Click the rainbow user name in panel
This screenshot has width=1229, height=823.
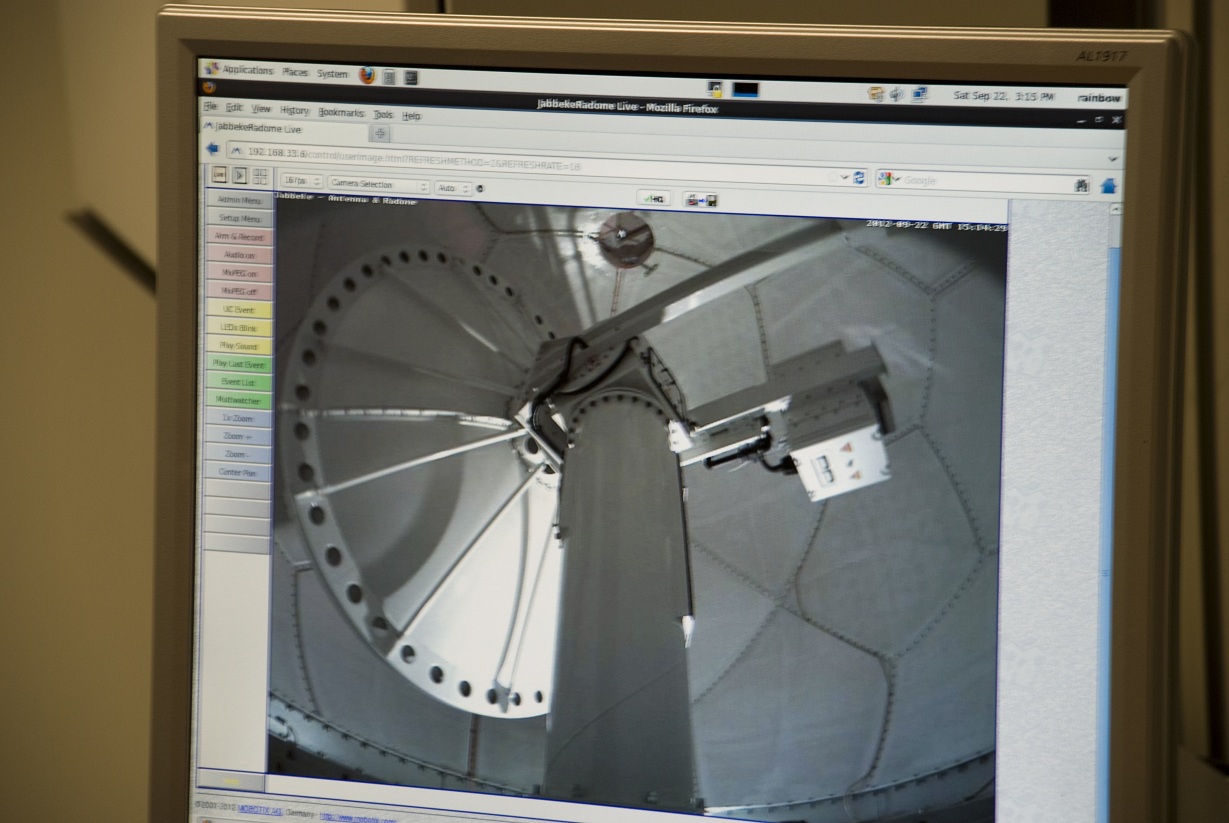click(x=1099, y=99)
